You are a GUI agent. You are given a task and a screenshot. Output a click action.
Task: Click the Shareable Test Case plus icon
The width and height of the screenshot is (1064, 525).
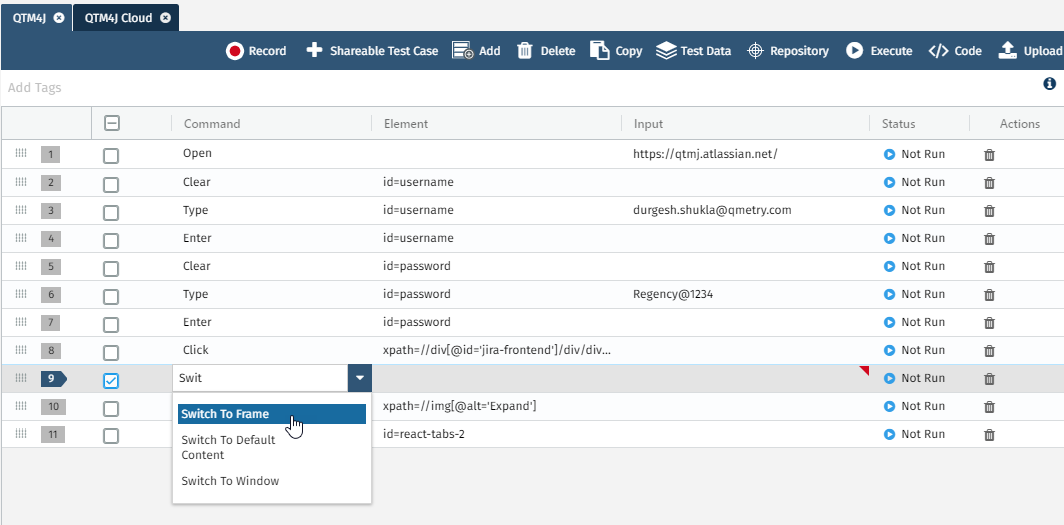314,51
